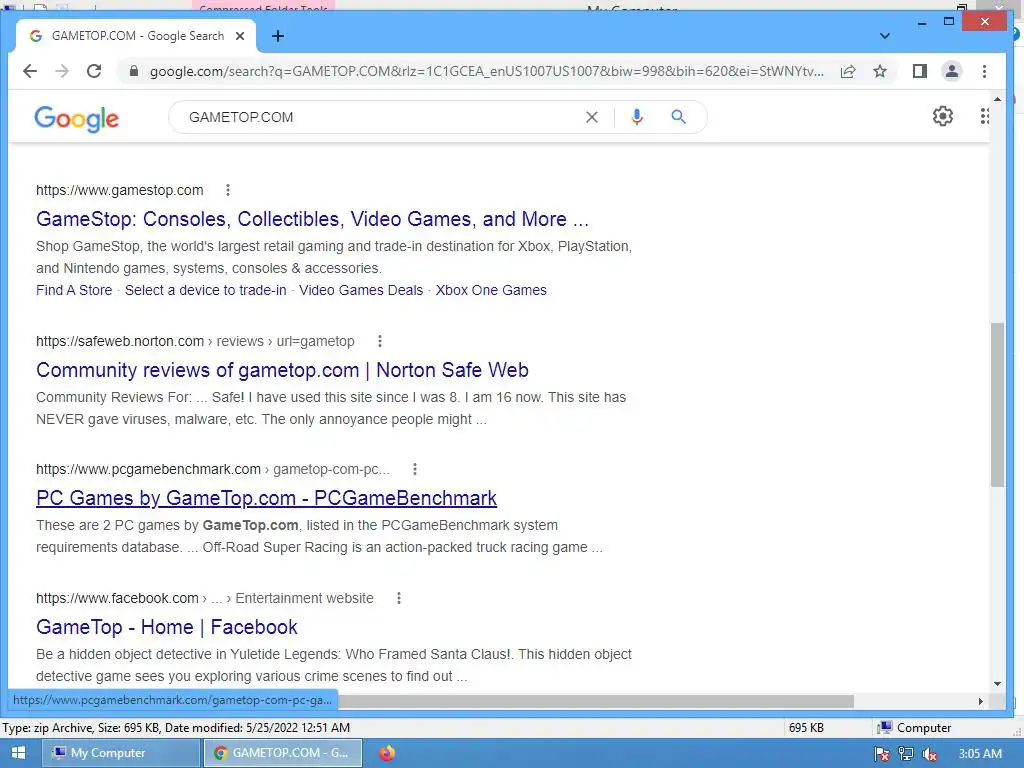Click the scroll up arrow
The width and height of the screenshot is (1024, 768).
click(x=997, y=99)
